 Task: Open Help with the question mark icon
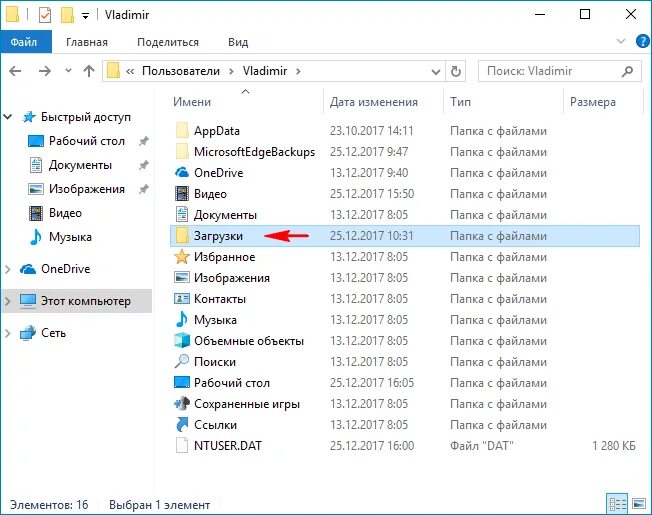(x=642, y=42)
